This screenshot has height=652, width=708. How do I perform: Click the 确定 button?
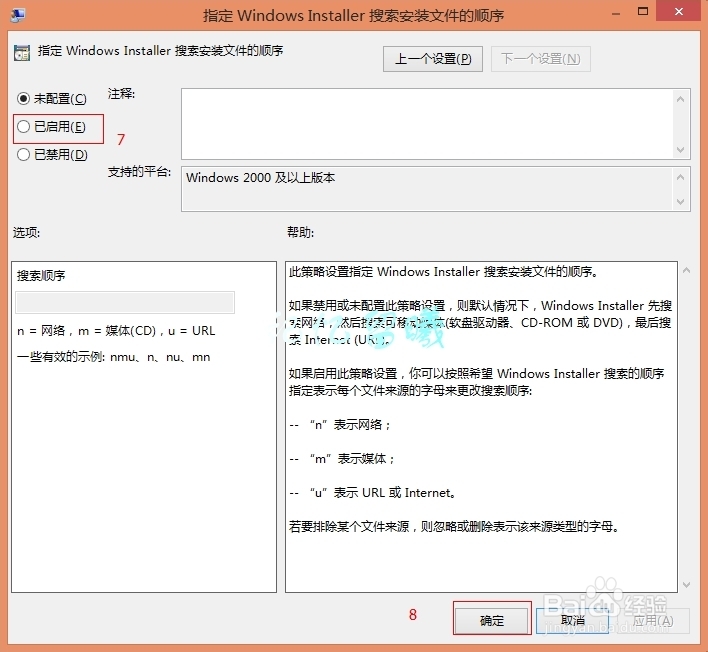[492, 620]
